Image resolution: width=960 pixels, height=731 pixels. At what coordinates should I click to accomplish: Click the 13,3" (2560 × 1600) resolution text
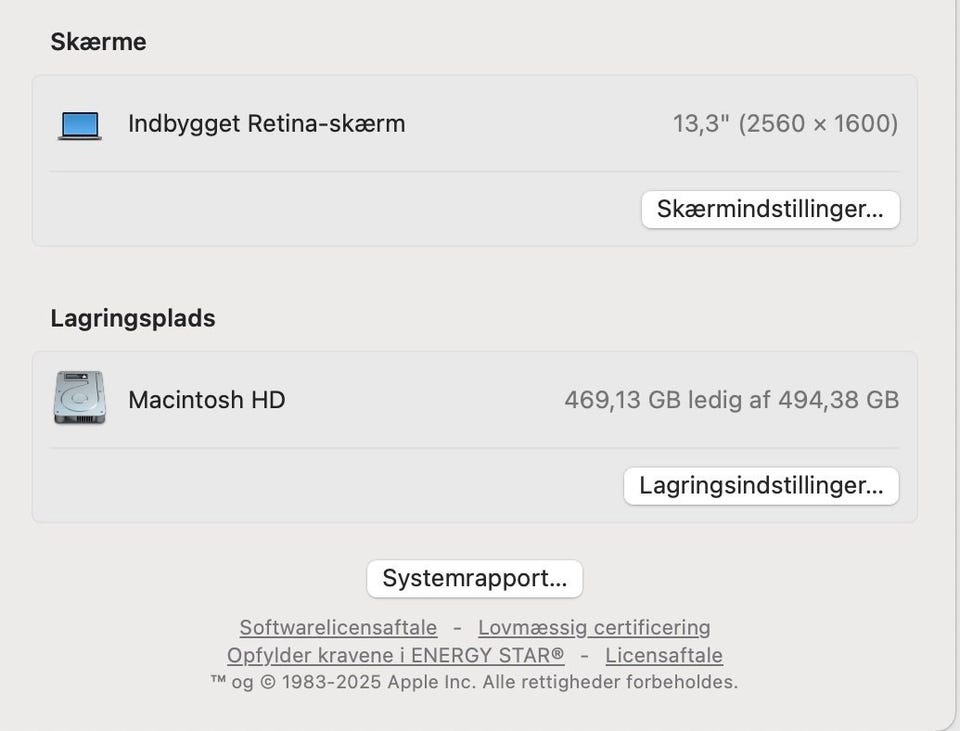click(785, 124)
